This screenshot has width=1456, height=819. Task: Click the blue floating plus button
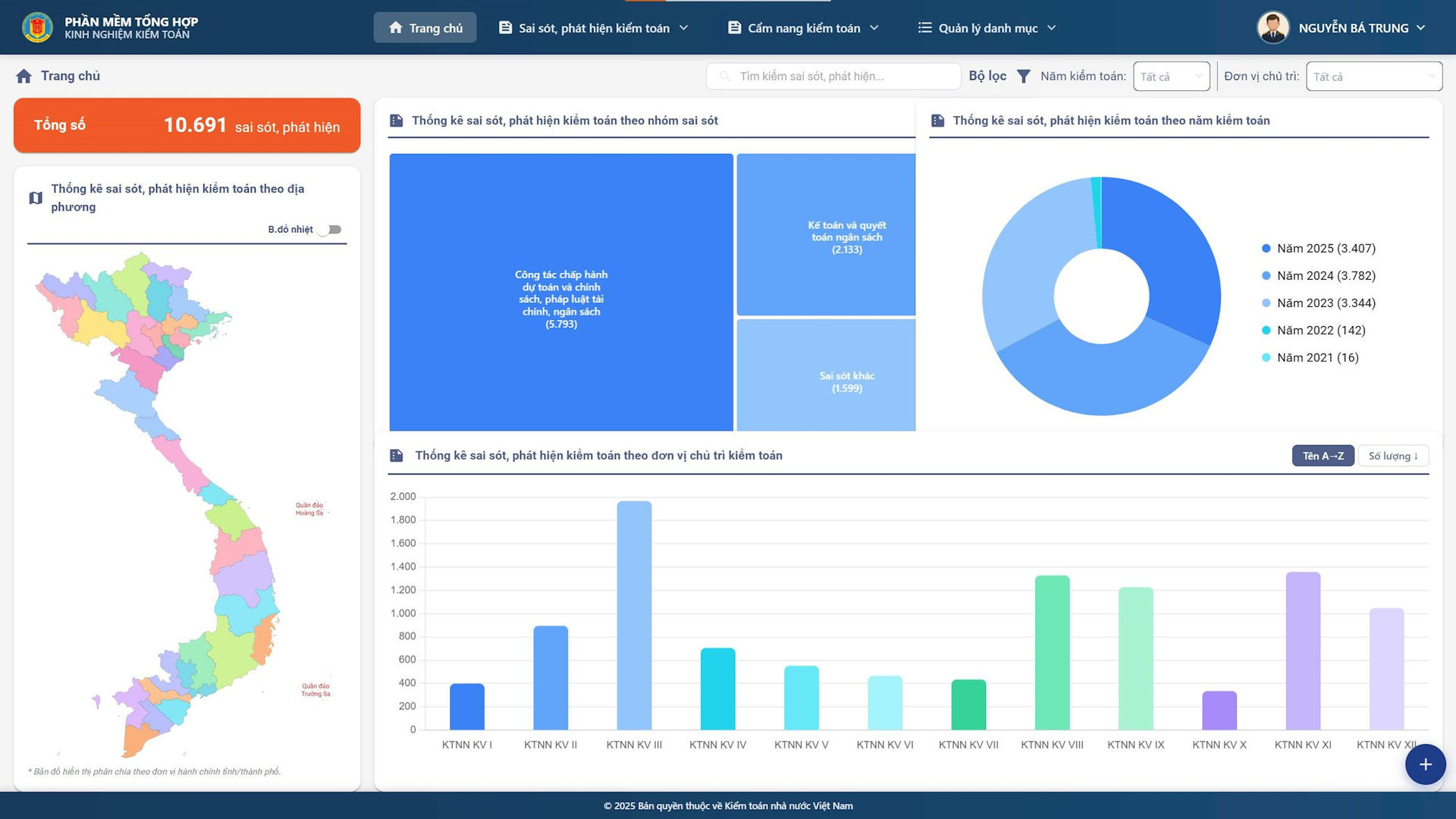click(x=1425, y=764)
